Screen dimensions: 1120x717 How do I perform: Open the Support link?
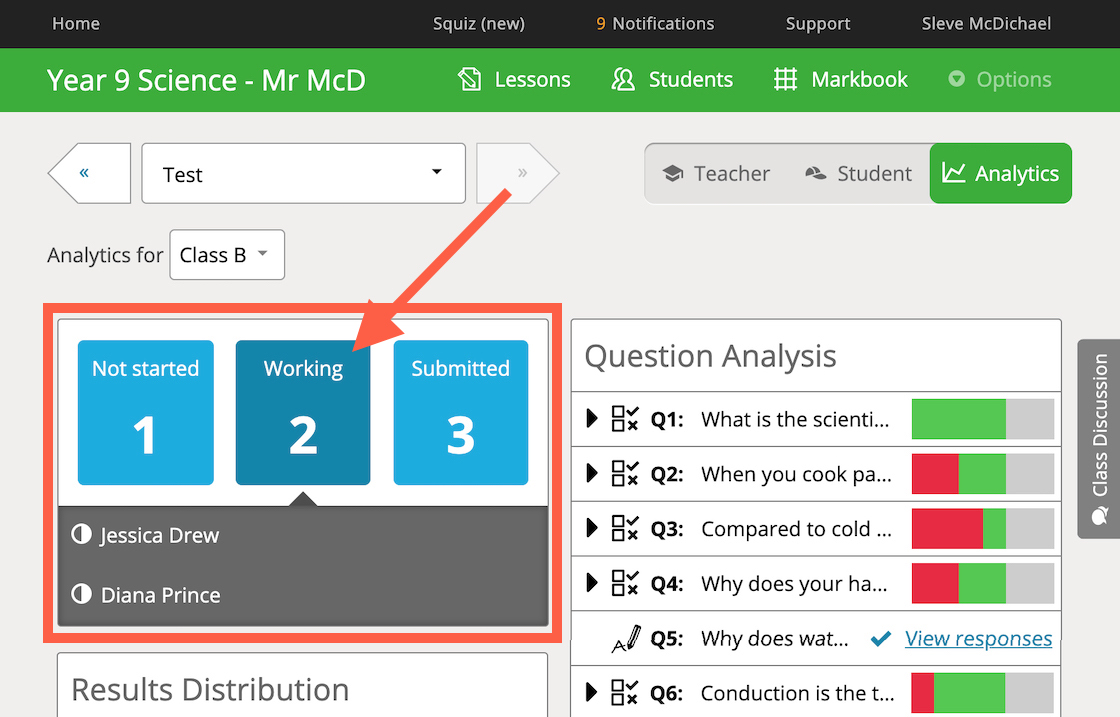pyautogui.click(x=818, y=24)
